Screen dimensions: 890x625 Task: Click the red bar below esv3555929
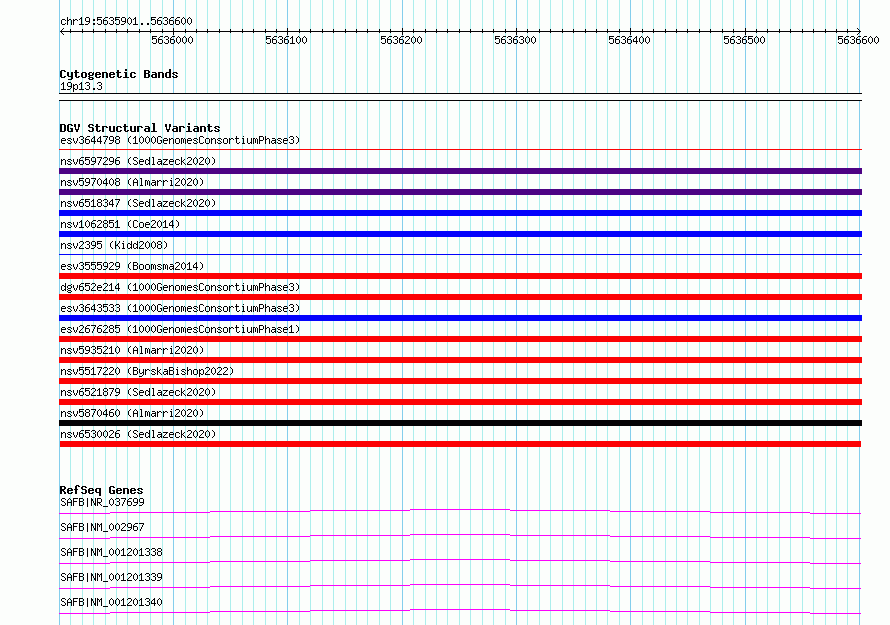click(x=460, y=276)
